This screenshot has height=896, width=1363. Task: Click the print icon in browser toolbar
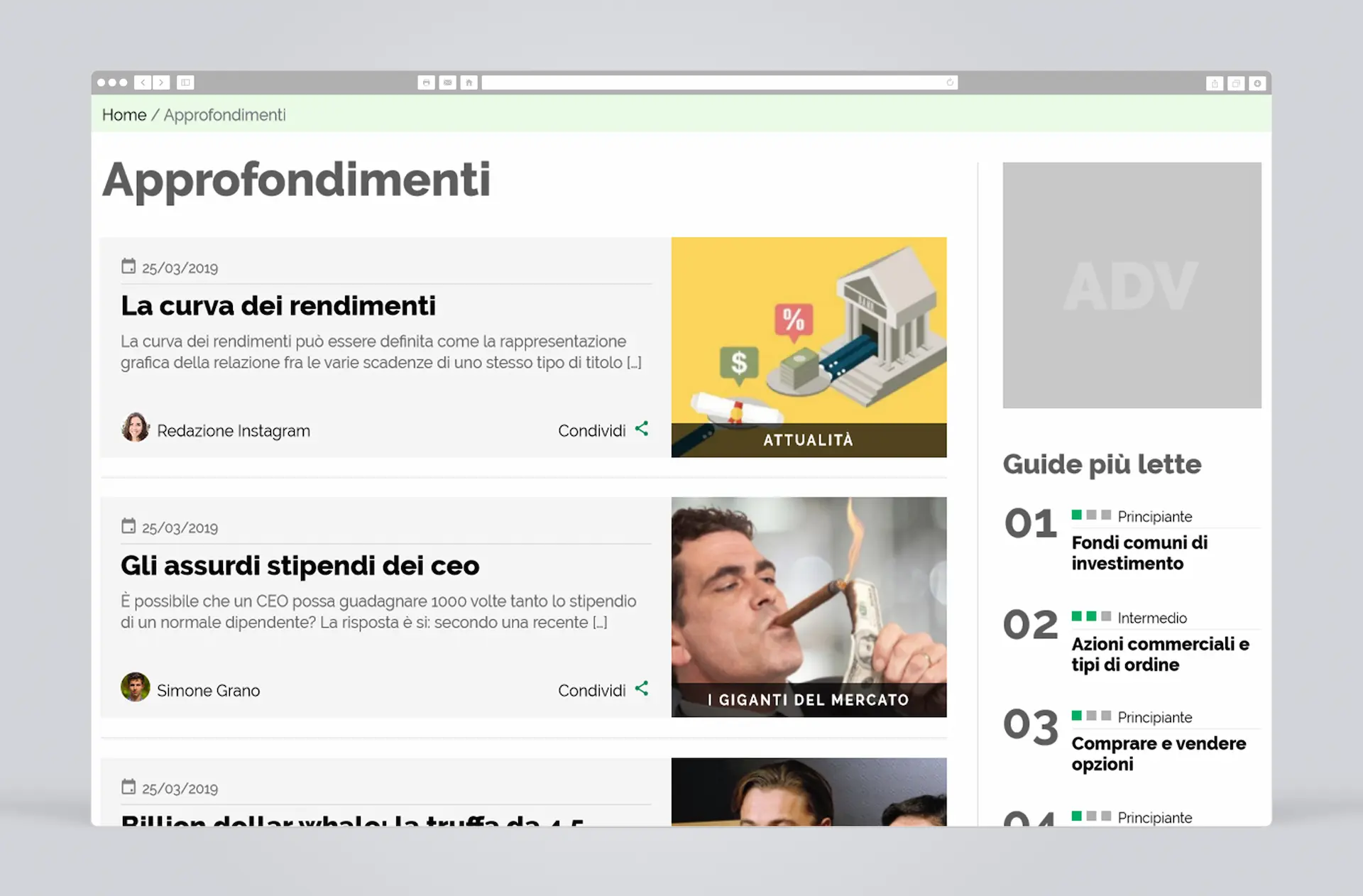pyautogui.click(x=426, y=82)
